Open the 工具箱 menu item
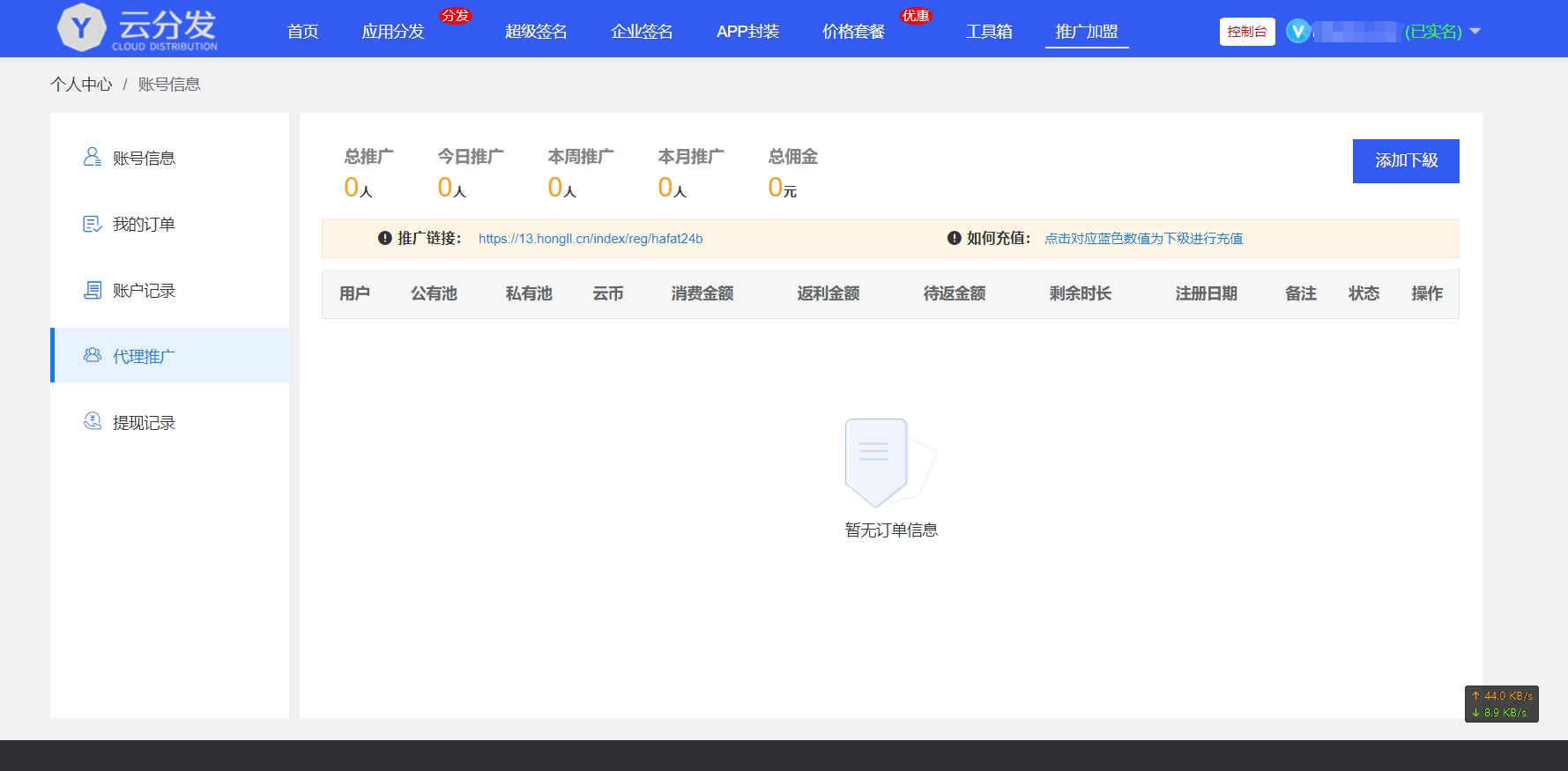The image size is (1568, 771). click(989, 32)
